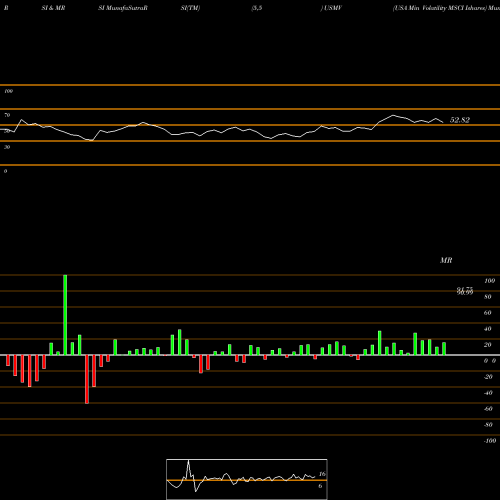Screen dimensions: 500x500
Task: Click the 'SI & MR' header label
Action: coord(53,8)
